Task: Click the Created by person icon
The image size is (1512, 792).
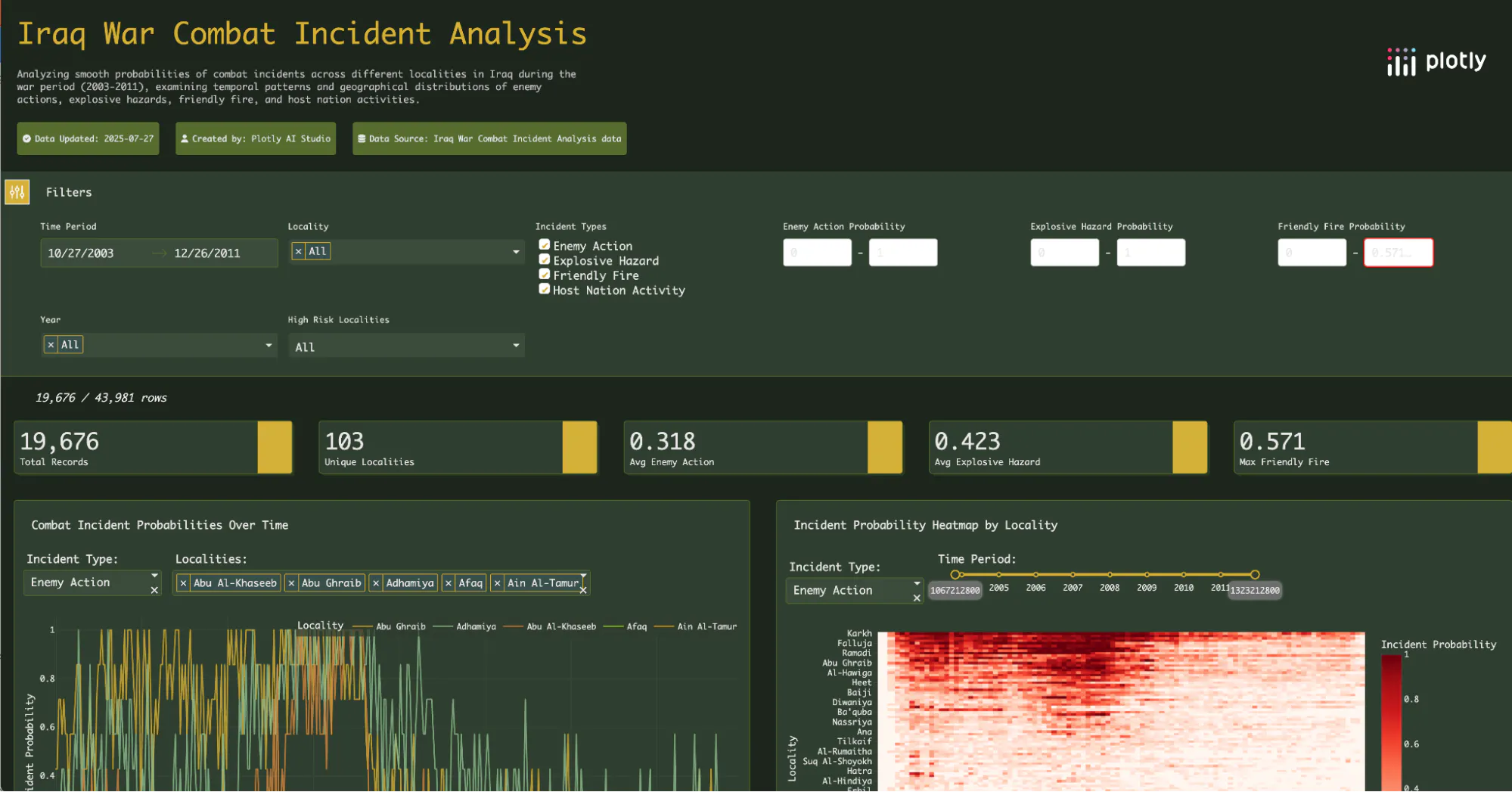Action: pyautogui.click(x=185, y=138)
